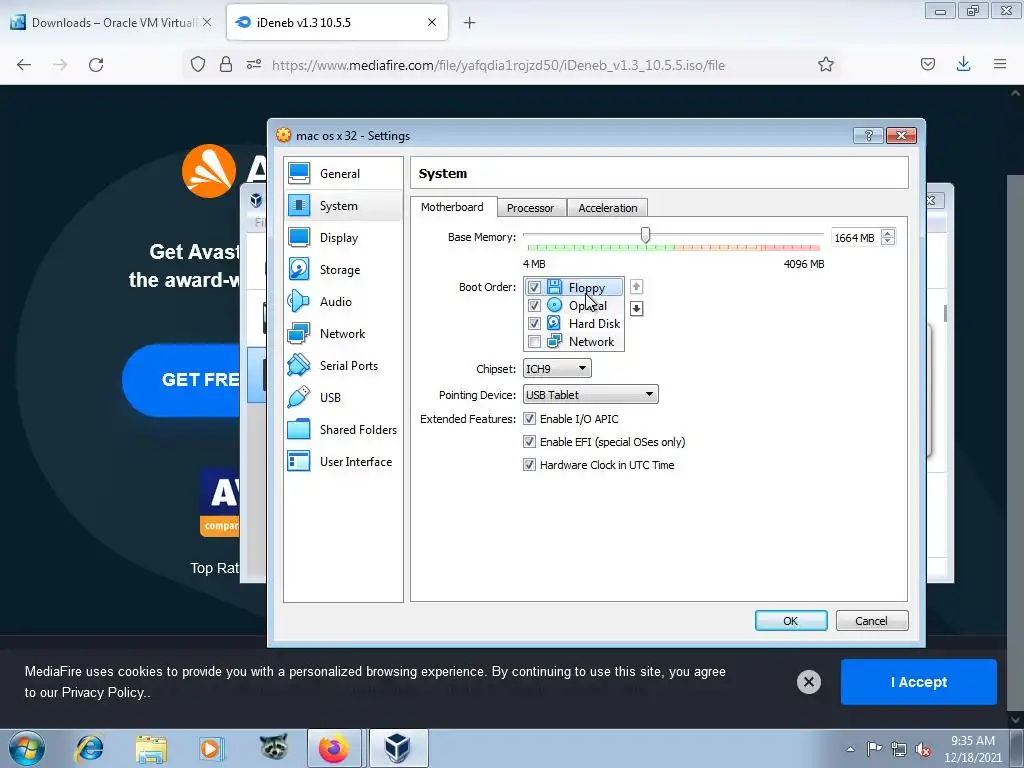
Task: Open Firefox hamburger menu
Action: pyautogui.click(x=1000, y=64)
